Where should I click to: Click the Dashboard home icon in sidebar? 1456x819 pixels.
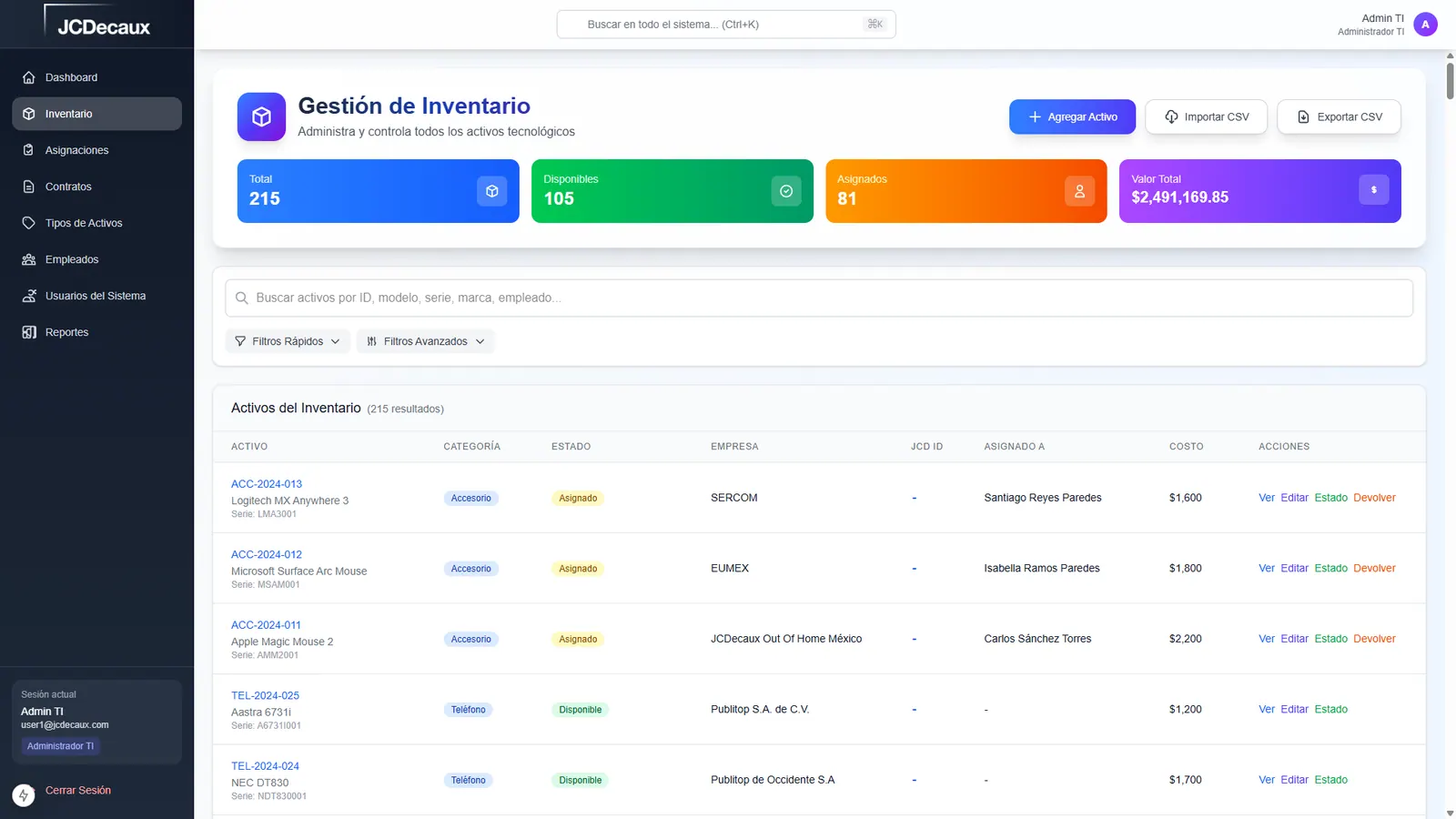pyautogui.click(x=28, y=77)
